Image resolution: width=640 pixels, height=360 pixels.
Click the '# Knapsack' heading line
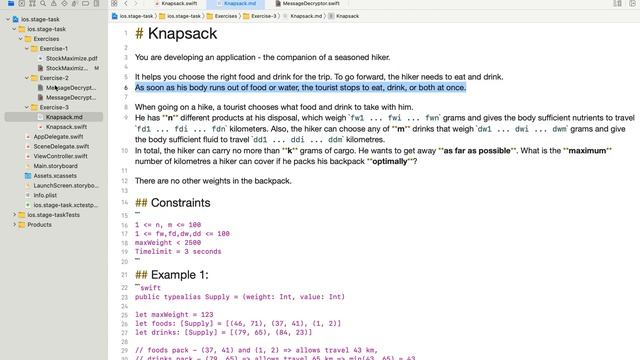coord(176,33)
